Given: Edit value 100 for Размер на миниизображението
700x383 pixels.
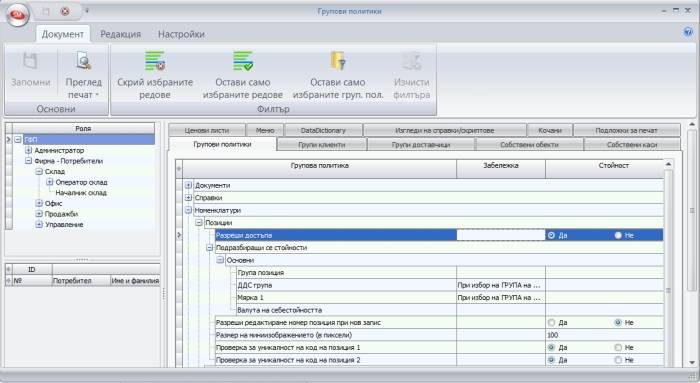Looking at the screenshot, I should (604, 335).
